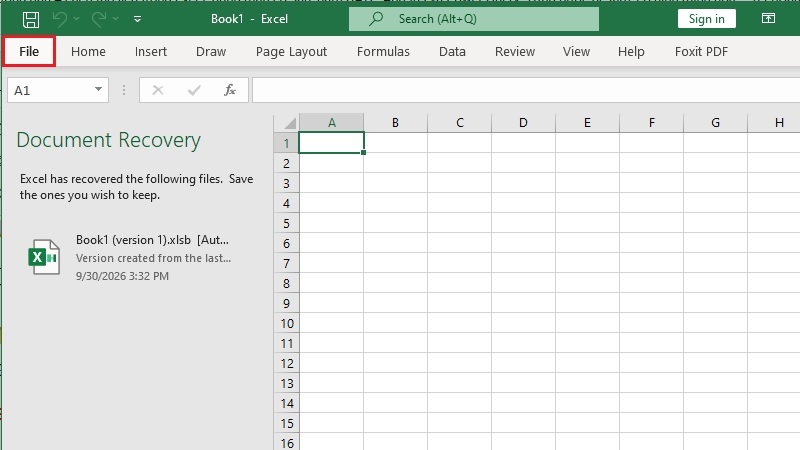Open the Draw ribbon tab

point(211,52)
